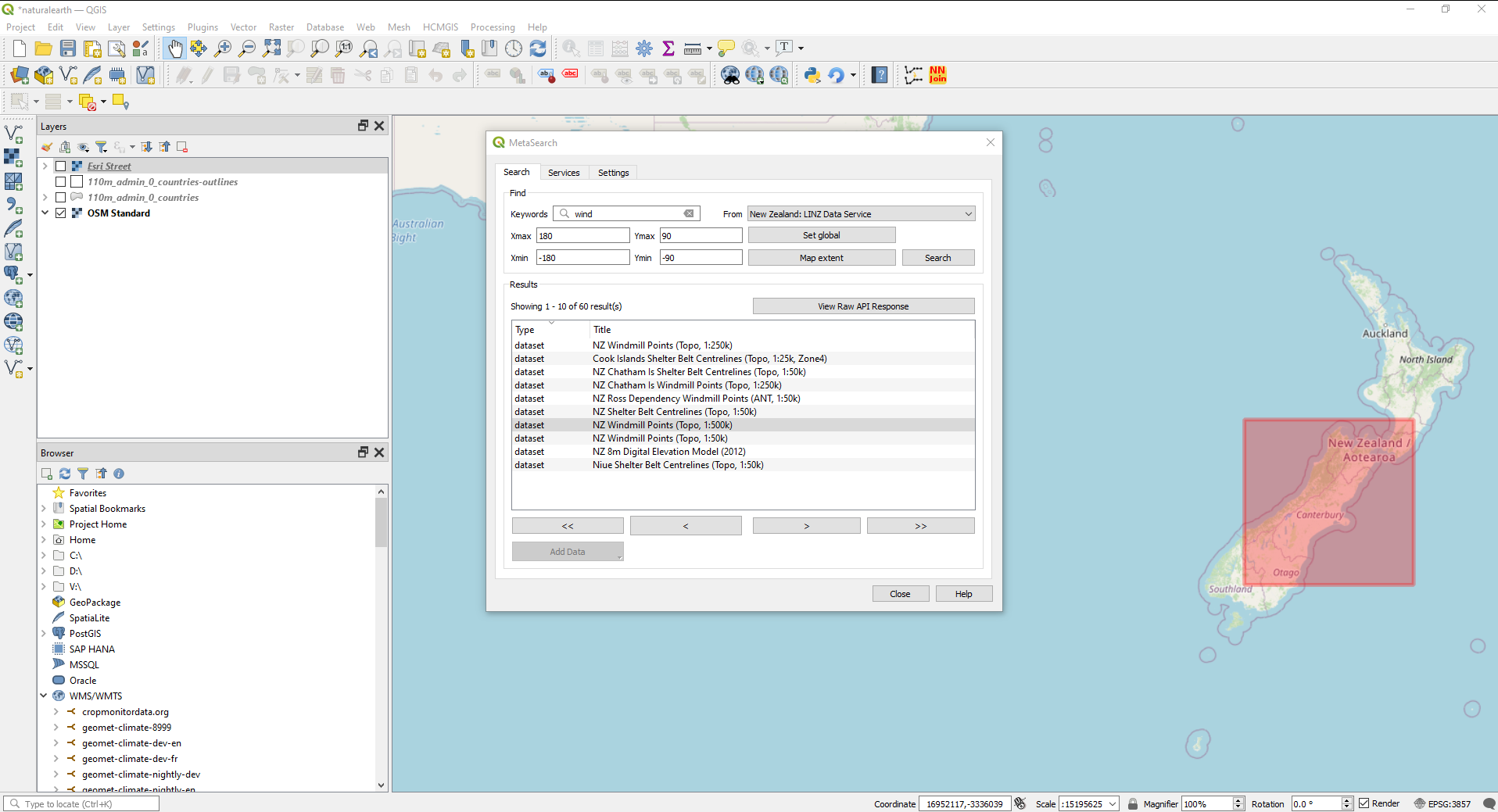Uncheck the OSM Standard layer checkbox
The width and height of the screenshot is (1498, 812).
61,213
